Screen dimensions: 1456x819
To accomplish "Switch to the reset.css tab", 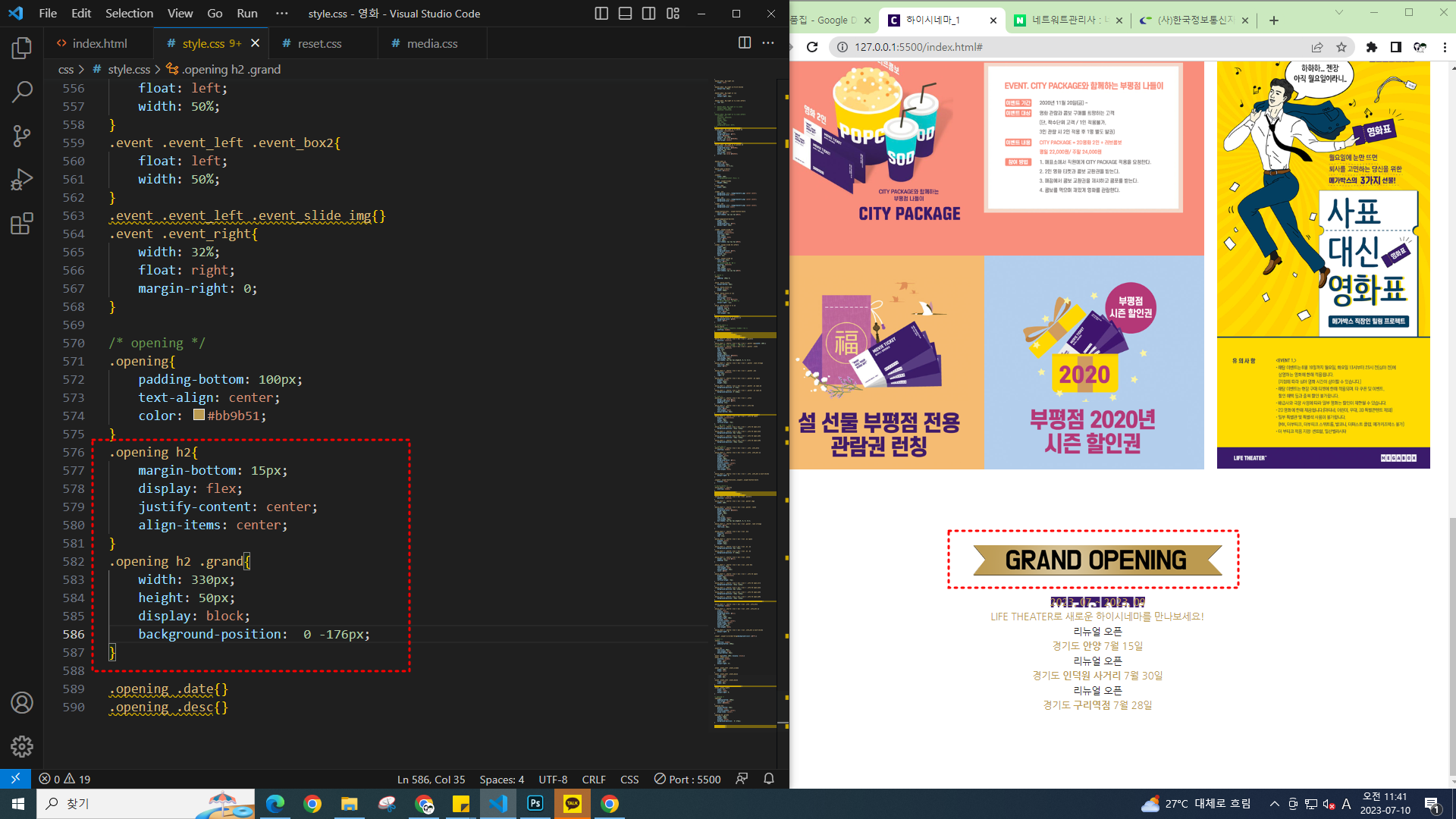I will [319, 44].
